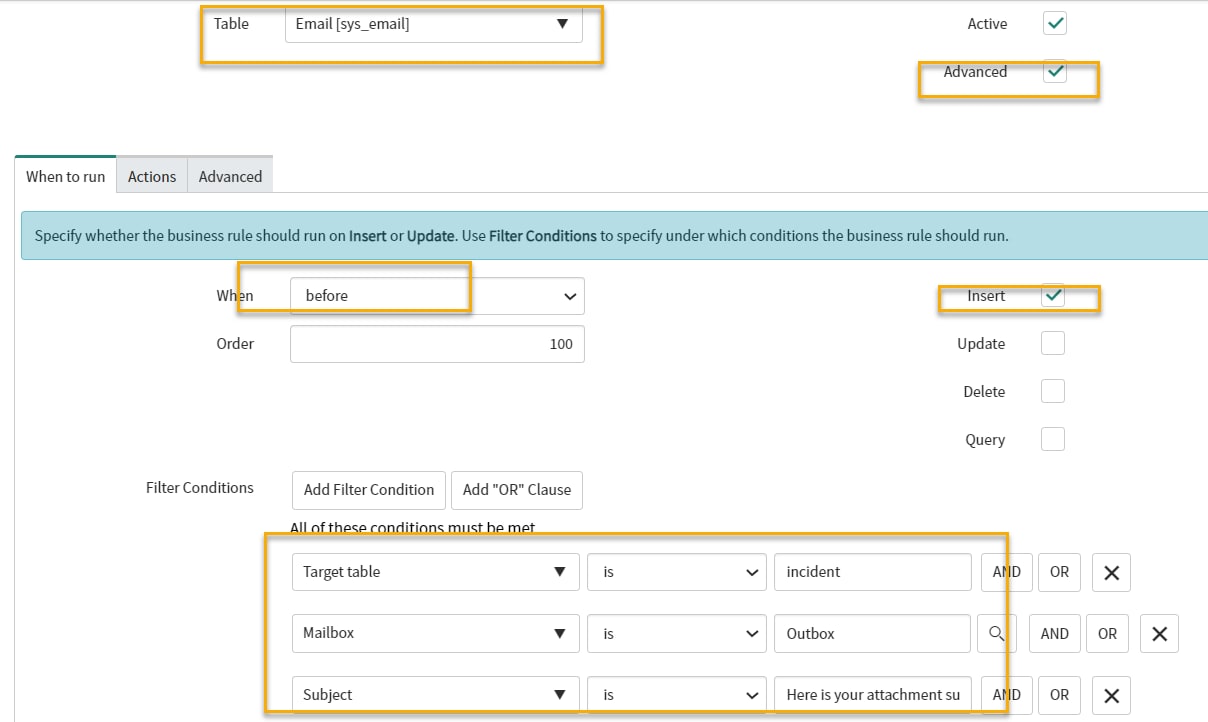Switch to the Actions tab
The width and height of the screenshot is (1208, 722).
[151, 175]
